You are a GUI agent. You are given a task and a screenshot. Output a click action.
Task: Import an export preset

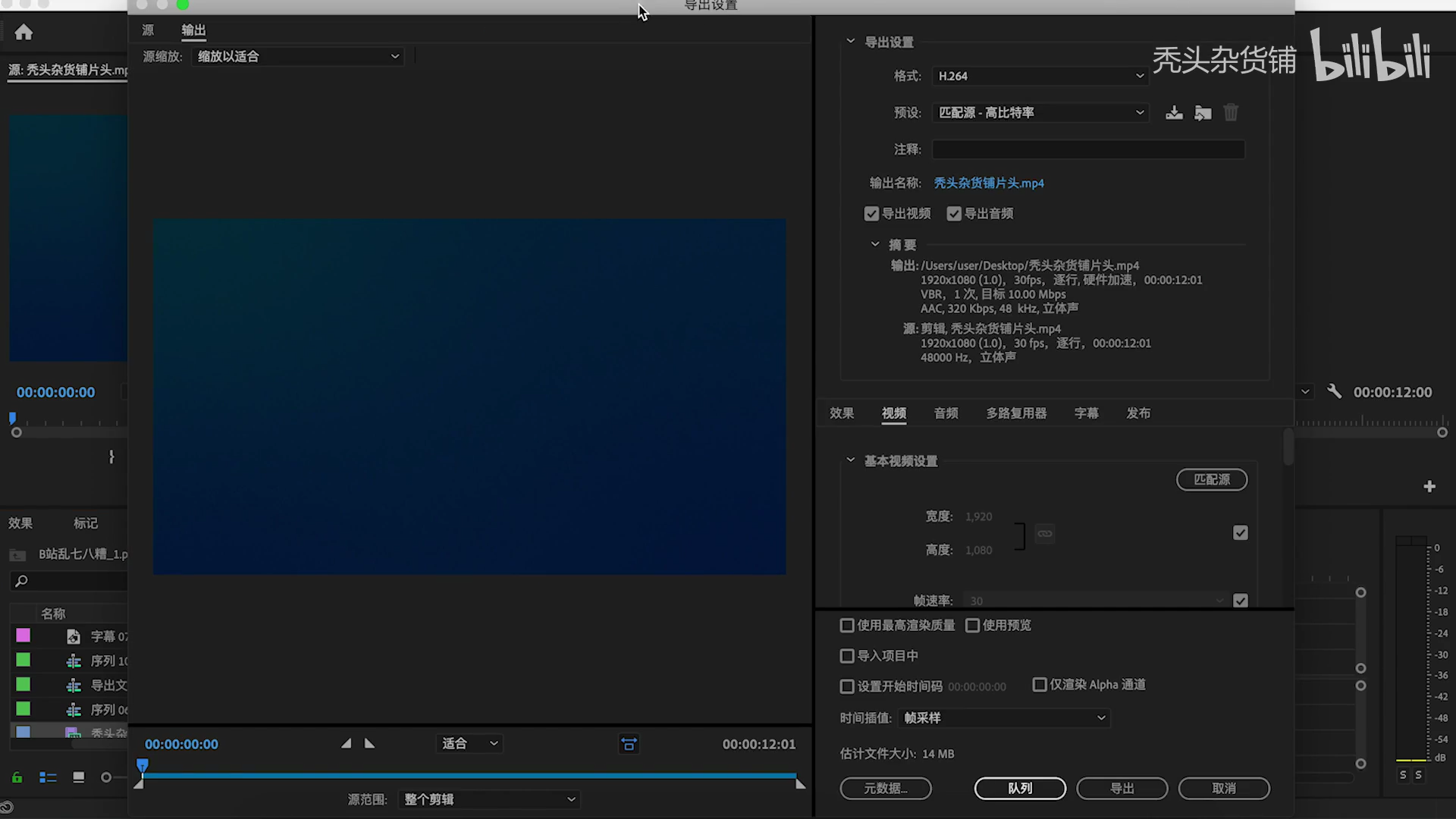coord(1203,113)
